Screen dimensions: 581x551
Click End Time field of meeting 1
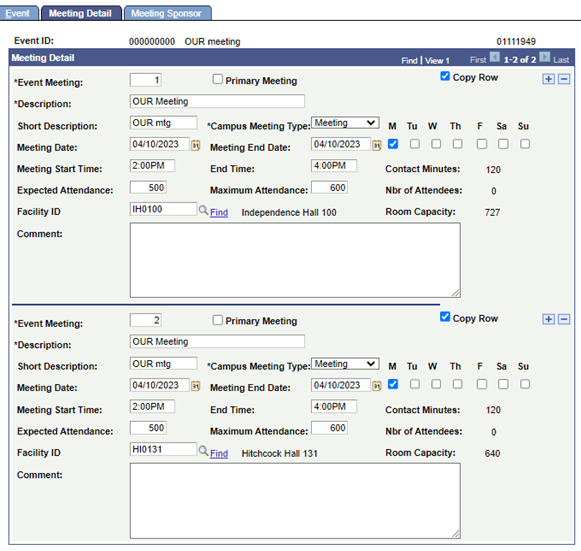tap(334, 166)
